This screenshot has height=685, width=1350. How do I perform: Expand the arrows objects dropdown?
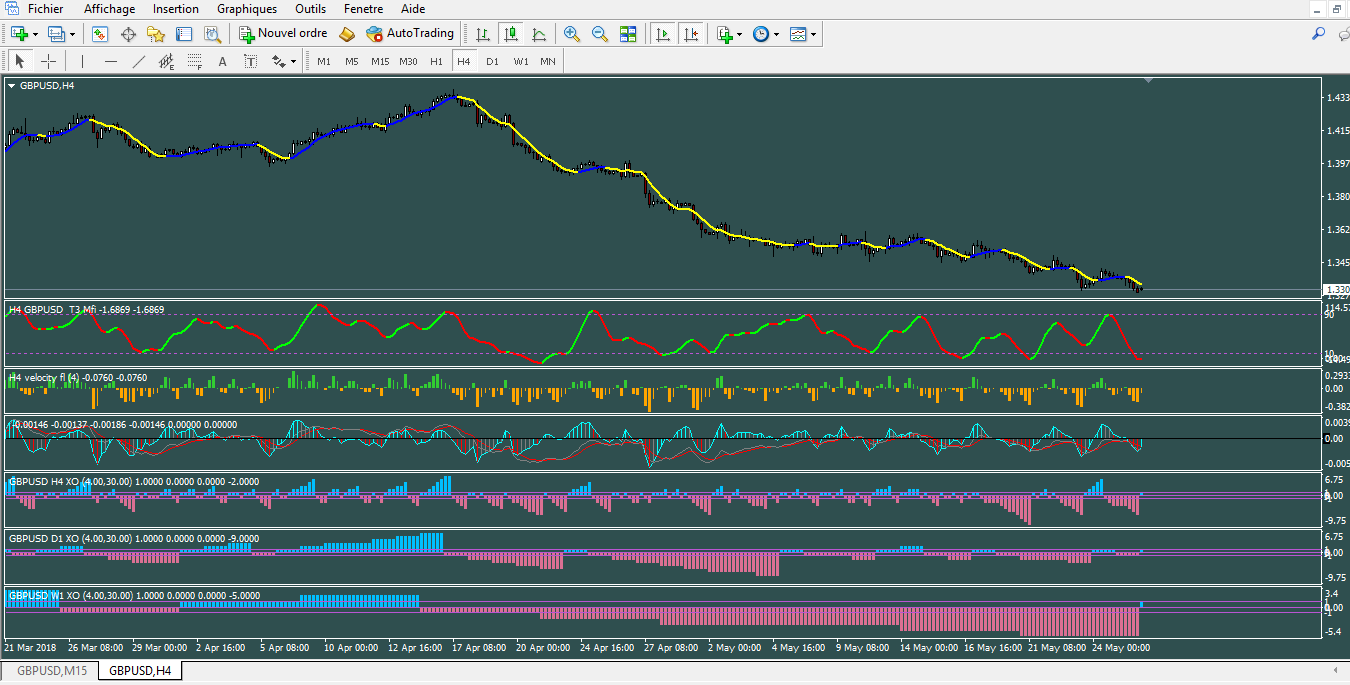(x=293, y=62)
